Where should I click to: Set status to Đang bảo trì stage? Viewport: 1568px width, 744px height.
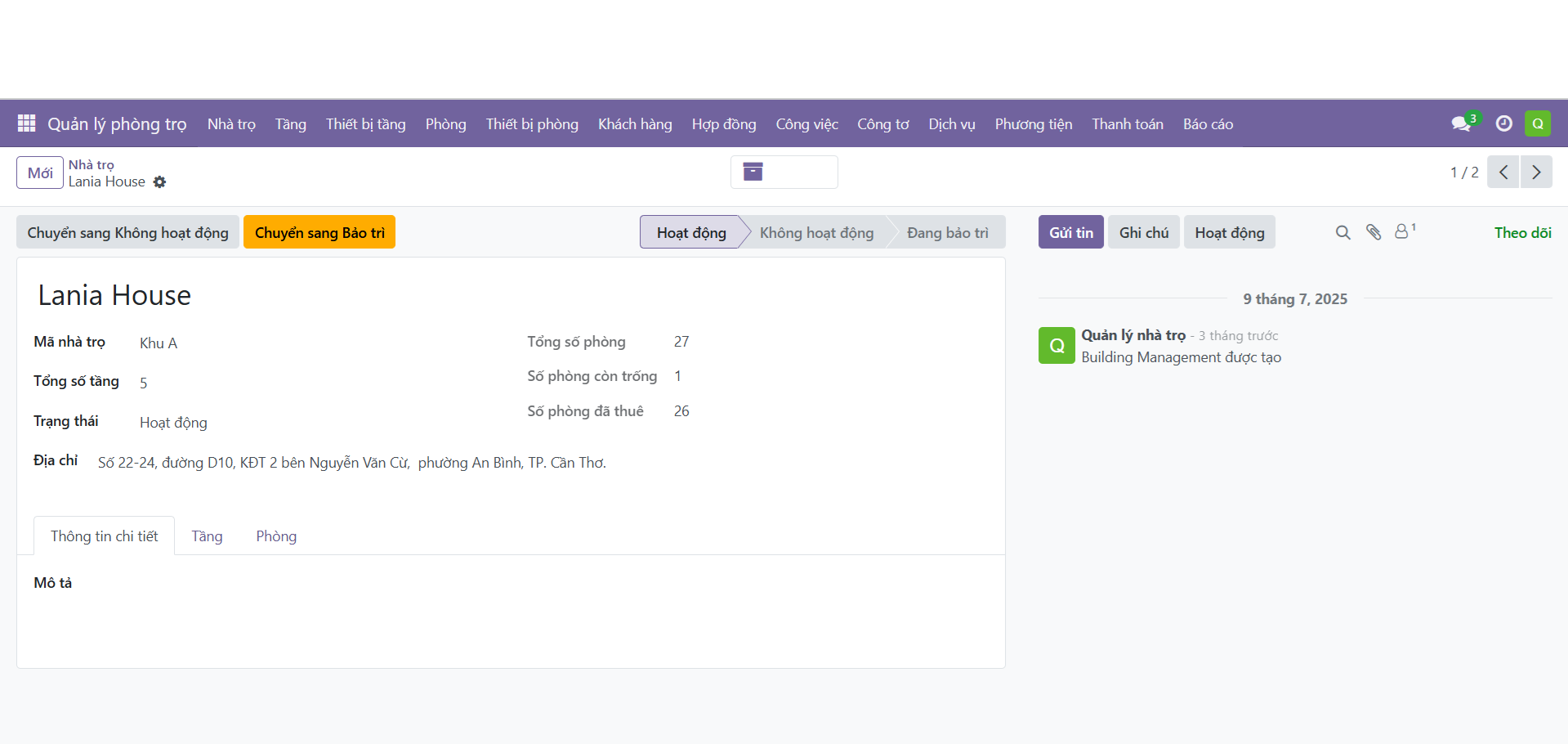(948, 233)
